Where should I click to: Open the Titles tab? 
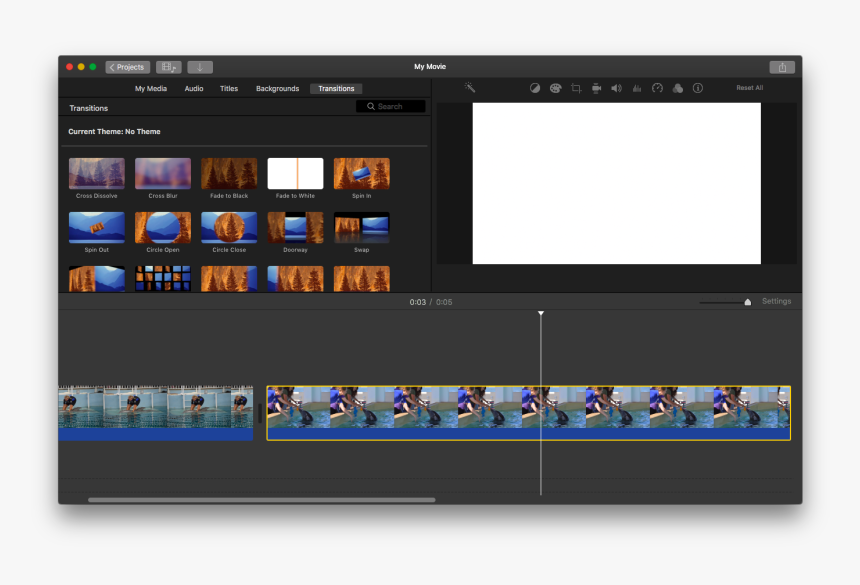tap(229, 88)
